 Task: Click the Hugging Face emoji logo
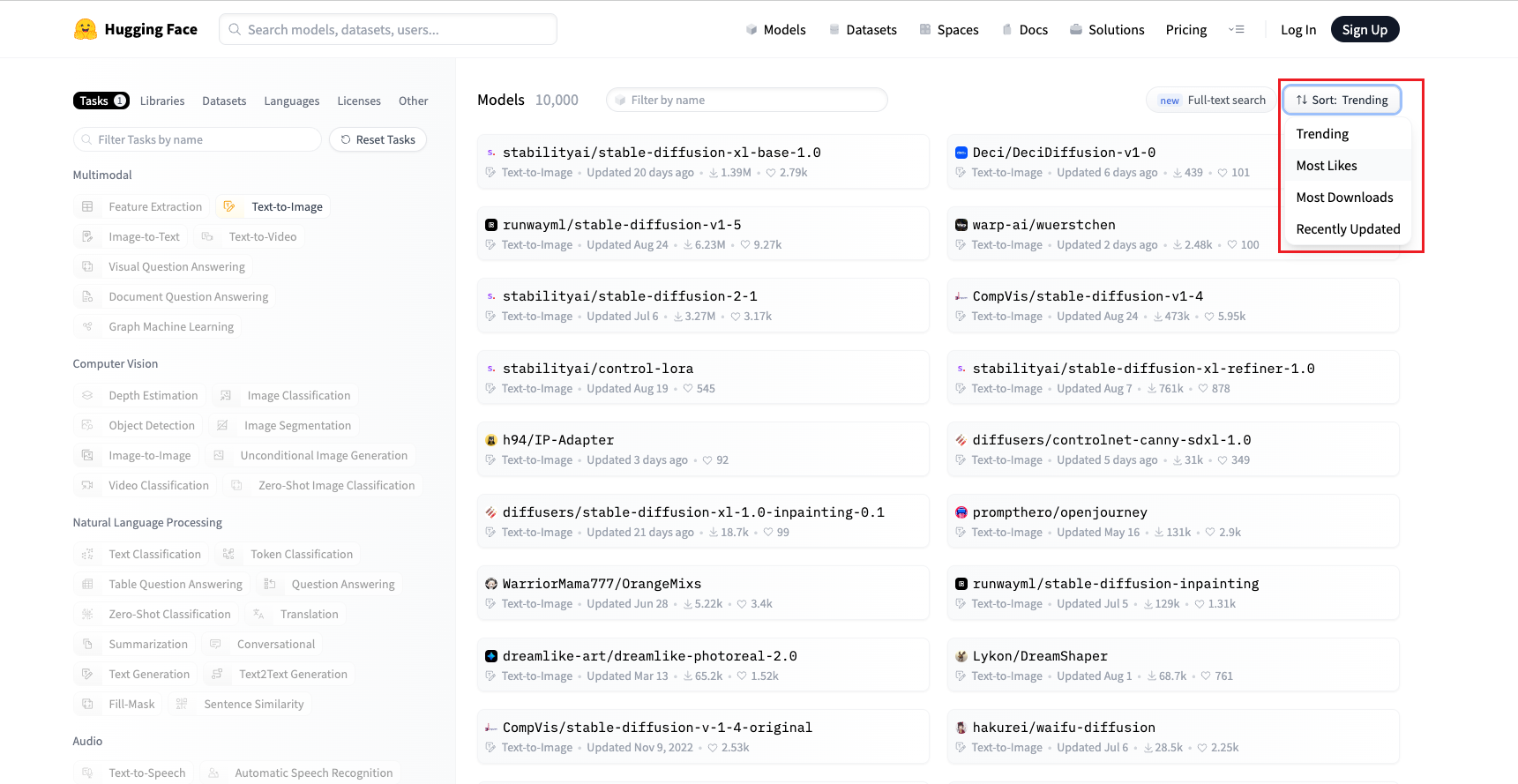coord(86,29)
